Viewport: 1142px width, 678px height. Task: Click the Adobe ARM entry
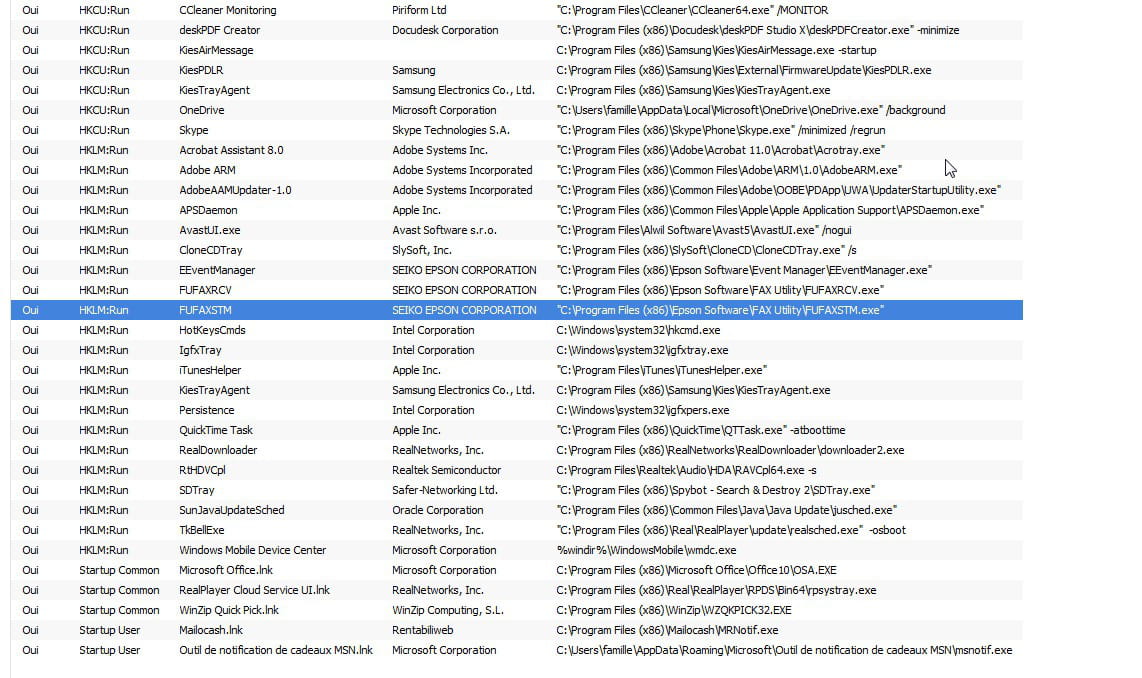coord(207,170)
